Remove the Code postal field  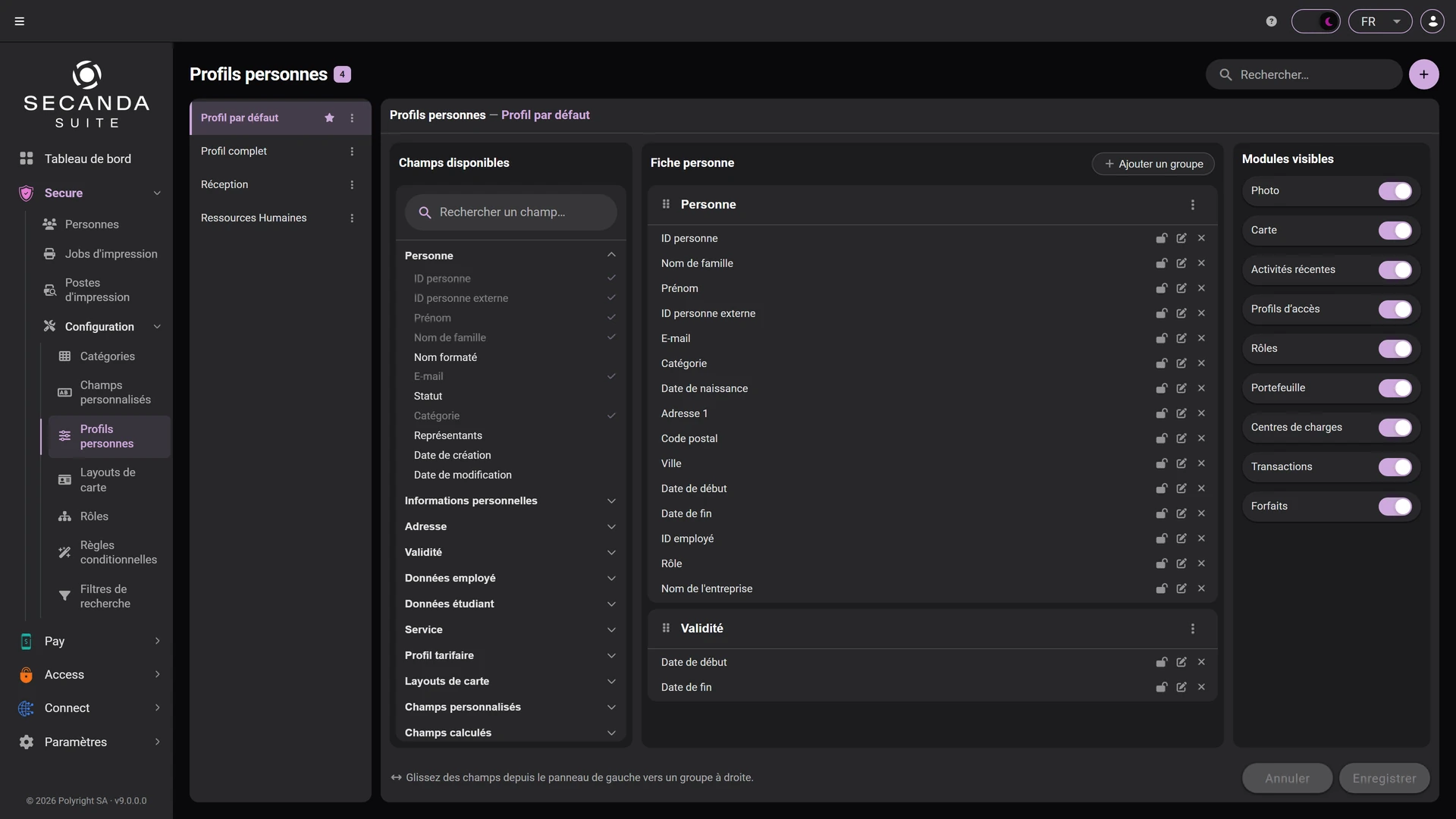pyautogui.click(x=1201, y=438)
